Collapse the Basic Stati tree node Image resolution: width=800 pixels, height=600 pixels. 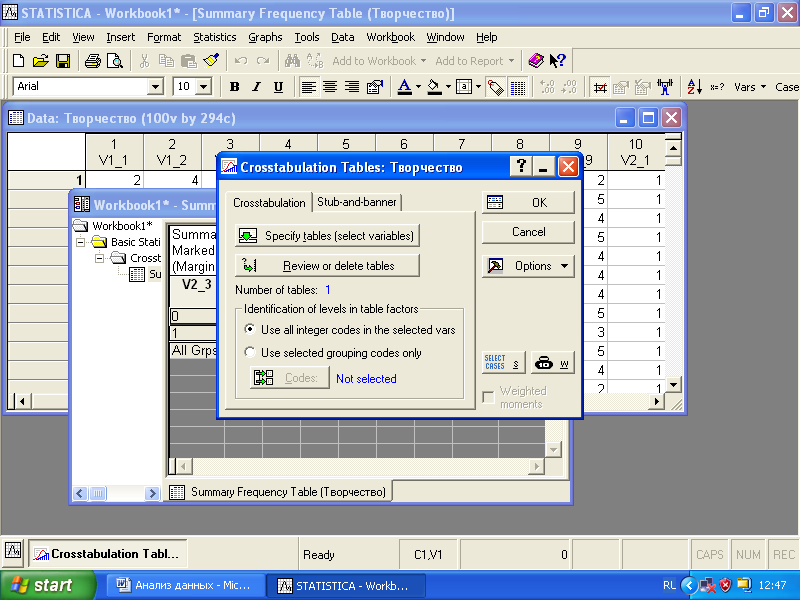point(81,242)
